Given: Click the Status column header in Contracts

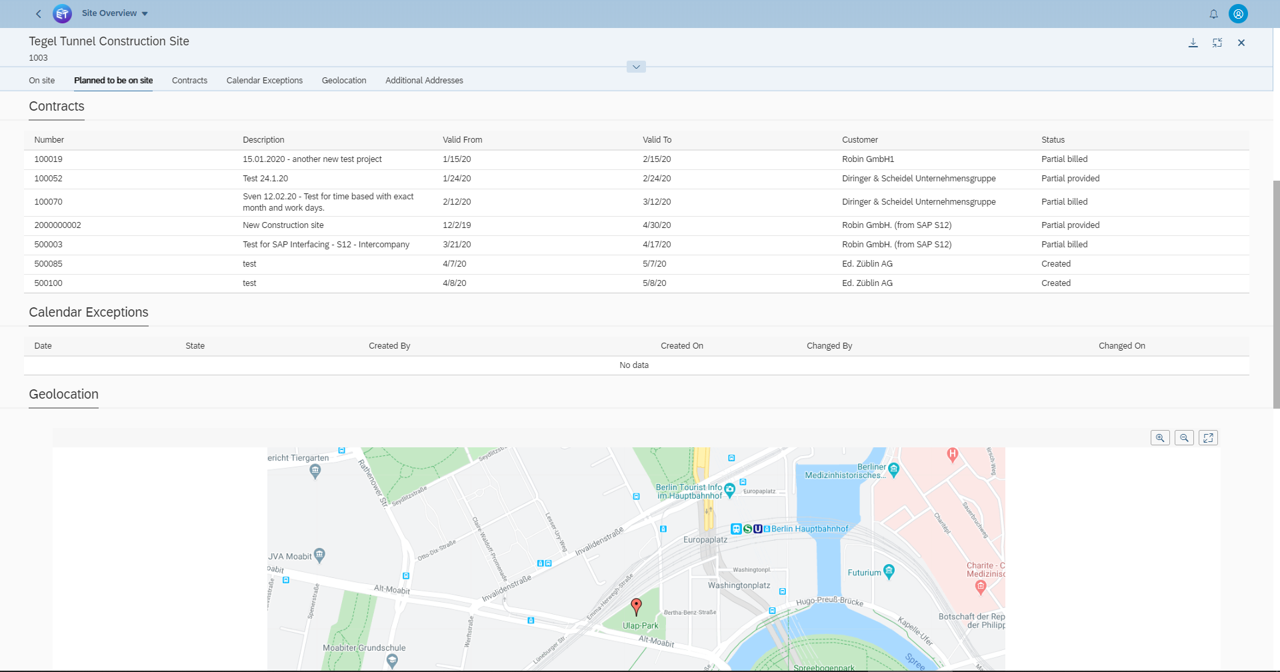Looking at the screenshot, I should tap(1052, 140).
